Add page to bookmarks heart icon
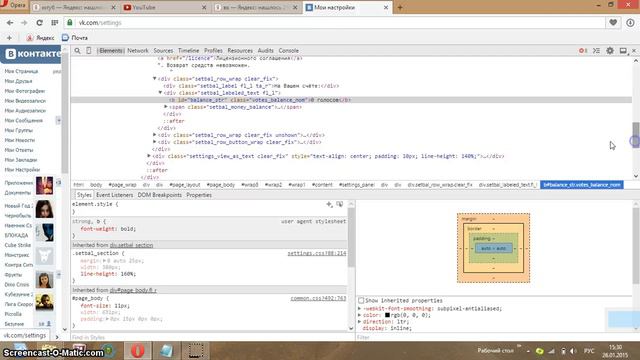The image size is (640, 360). pyautogui.click(x=613, y=22)
